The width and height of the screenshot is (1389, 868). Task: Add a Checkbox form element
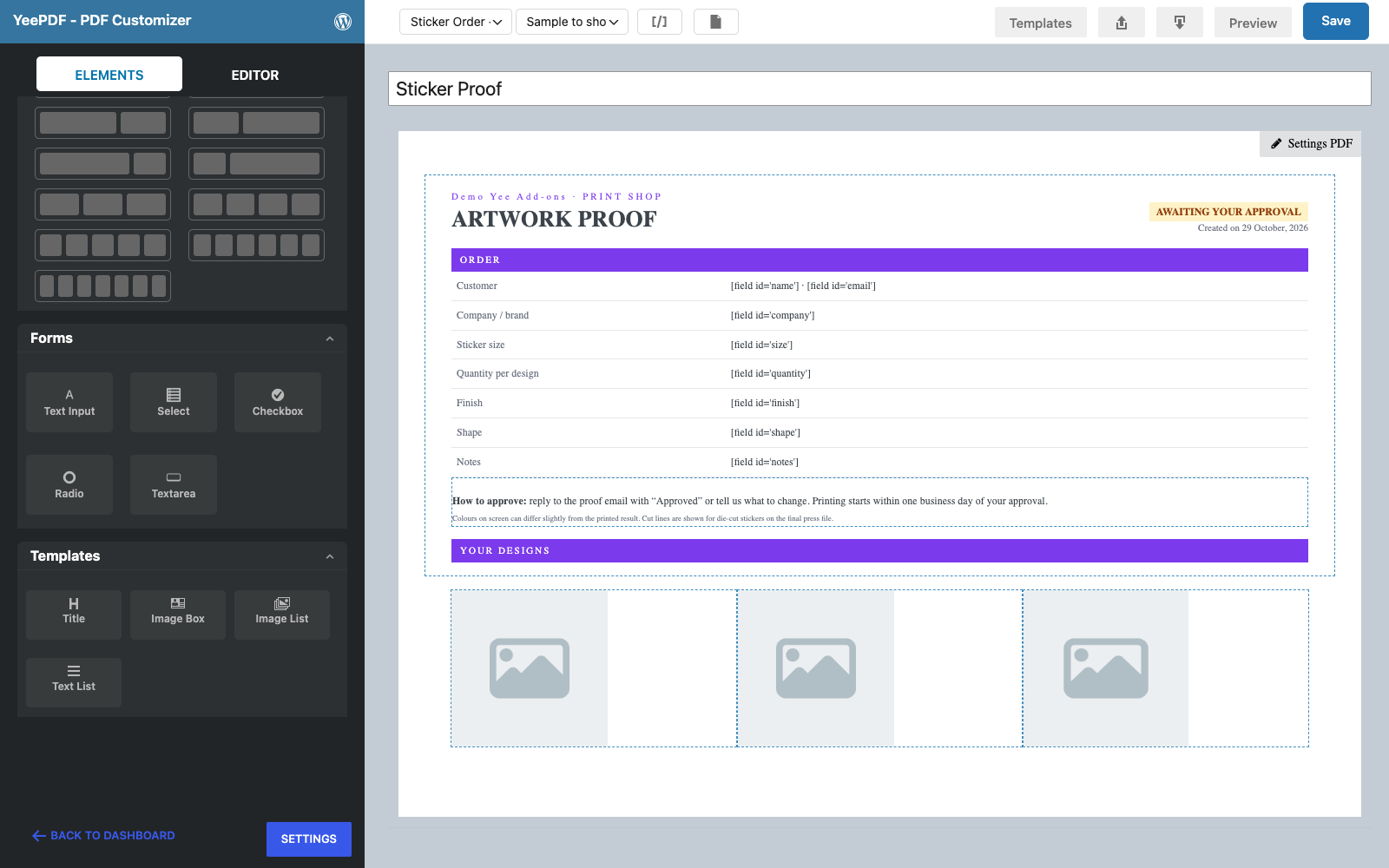click(278, 403)
